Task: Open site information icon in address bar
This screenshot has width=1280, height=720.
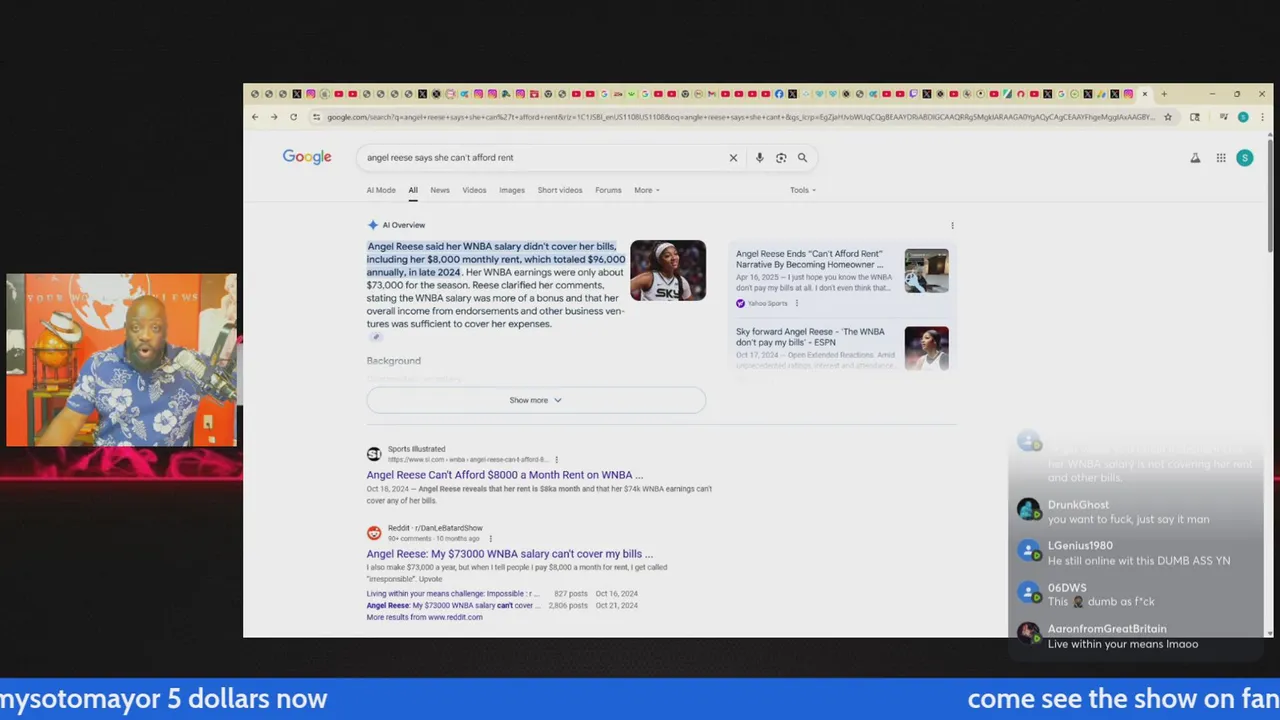Action: point(316,117)
